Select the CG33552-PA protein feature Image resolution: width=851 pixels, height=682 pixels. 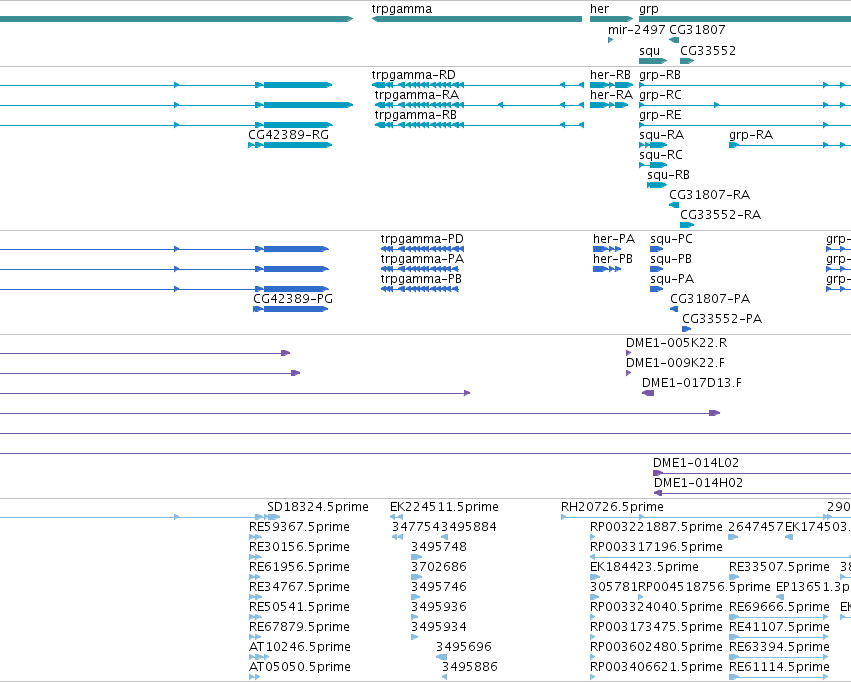coord(687,329)
